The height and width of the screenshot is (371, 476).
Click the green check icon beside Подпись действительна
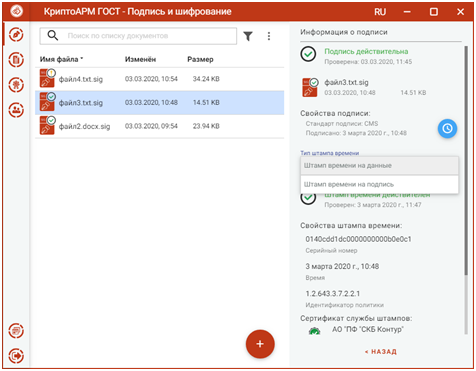click(x=308, y=54)
